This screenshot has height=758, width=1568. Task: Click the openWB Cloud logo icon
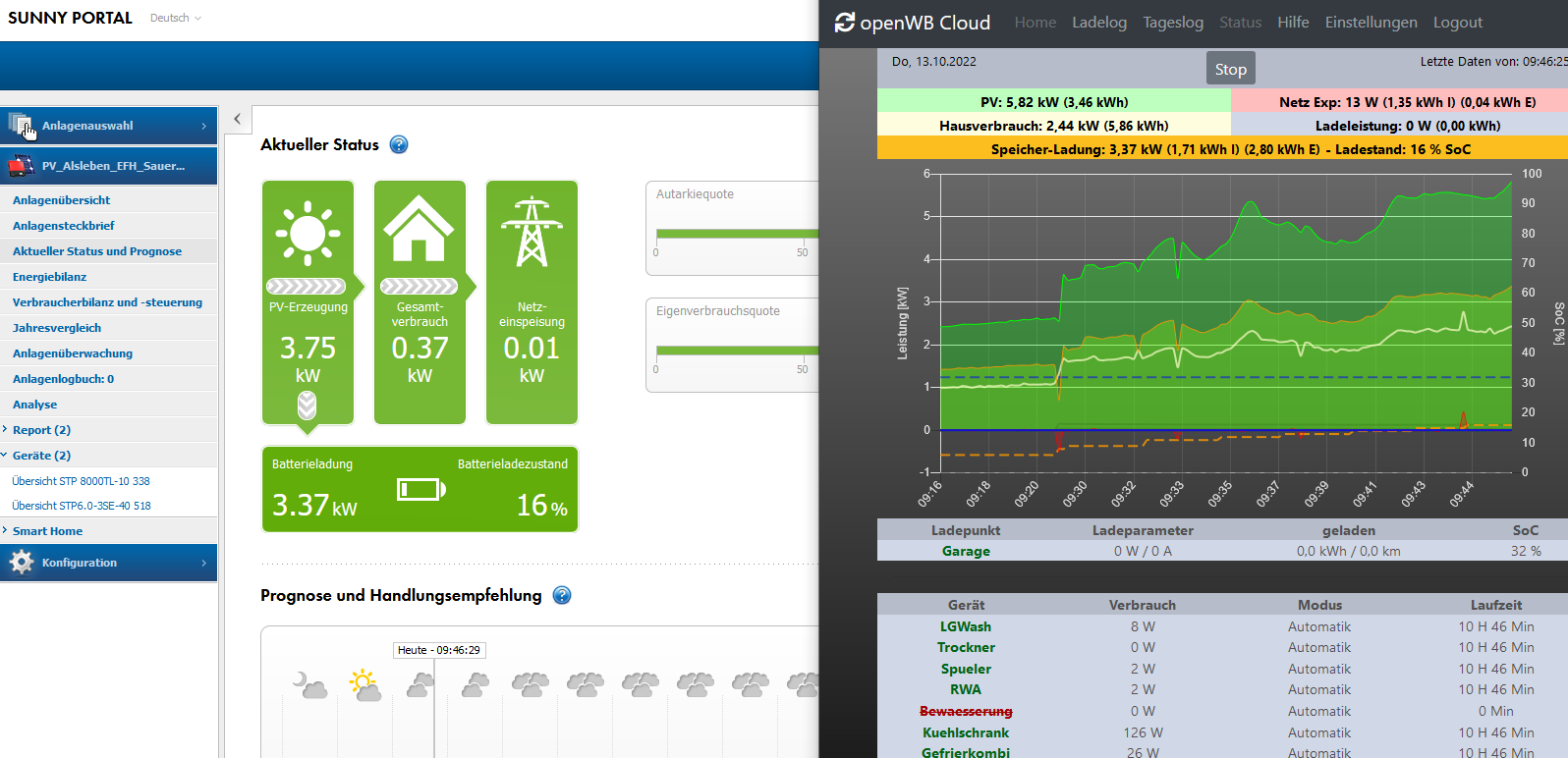844,23
